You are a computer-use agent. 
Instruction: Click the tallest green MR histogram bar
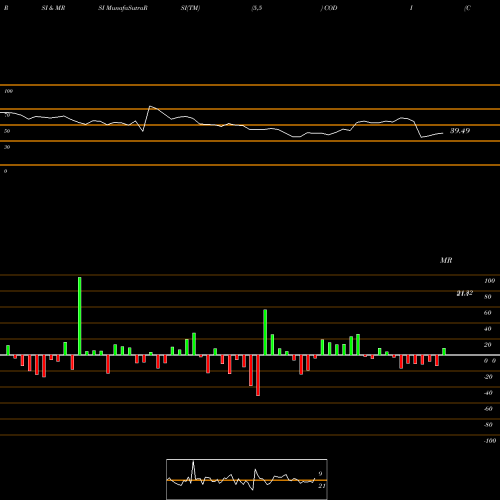point(79,316)
